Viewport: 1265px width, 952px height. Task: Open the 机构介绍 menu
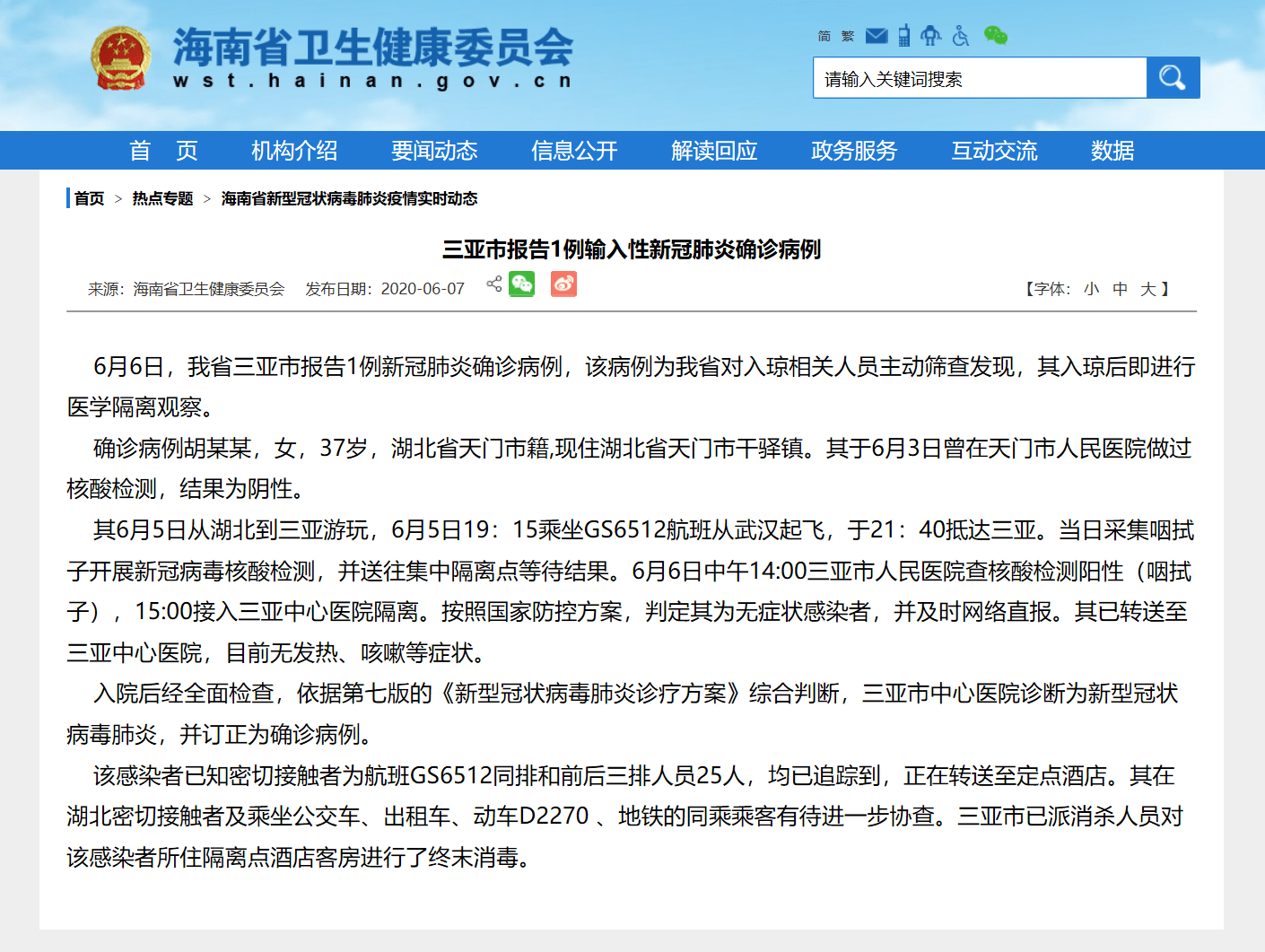coord(294,151)
